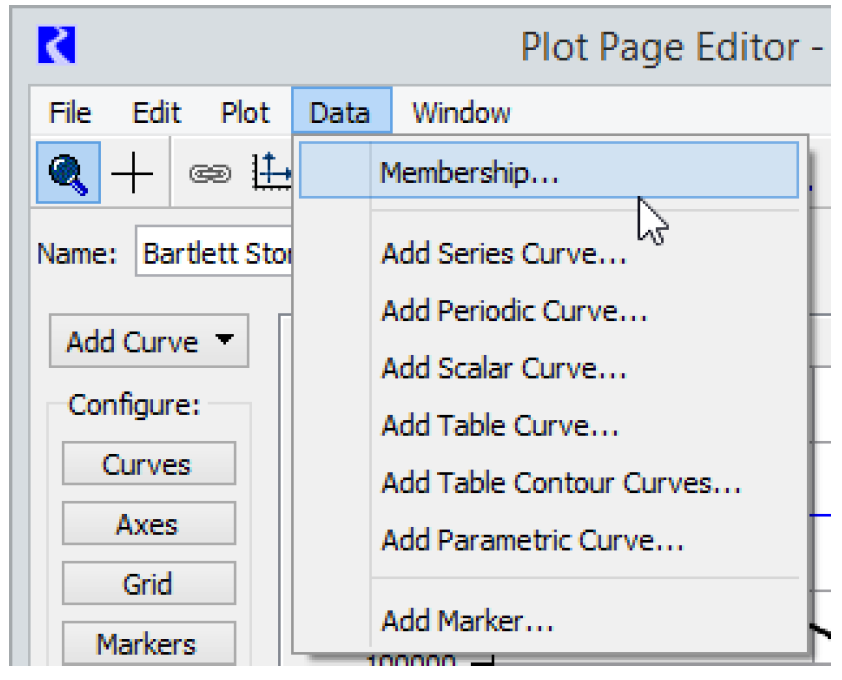This screenshot has height=680, width=842.
Task: Click the application logo in title bar
Action: tap(57, 46)
